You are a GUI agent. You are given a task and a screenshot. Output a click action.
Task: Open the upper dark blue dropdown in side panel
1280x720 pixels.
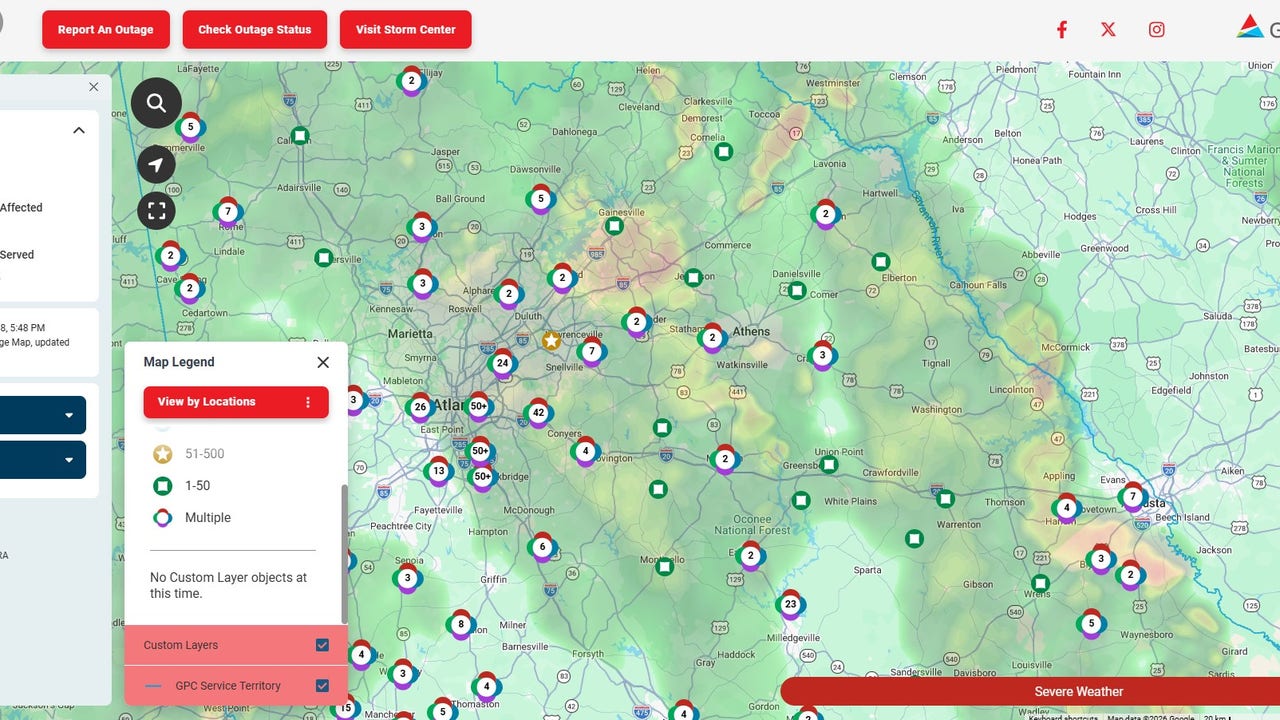pos(43,415)
